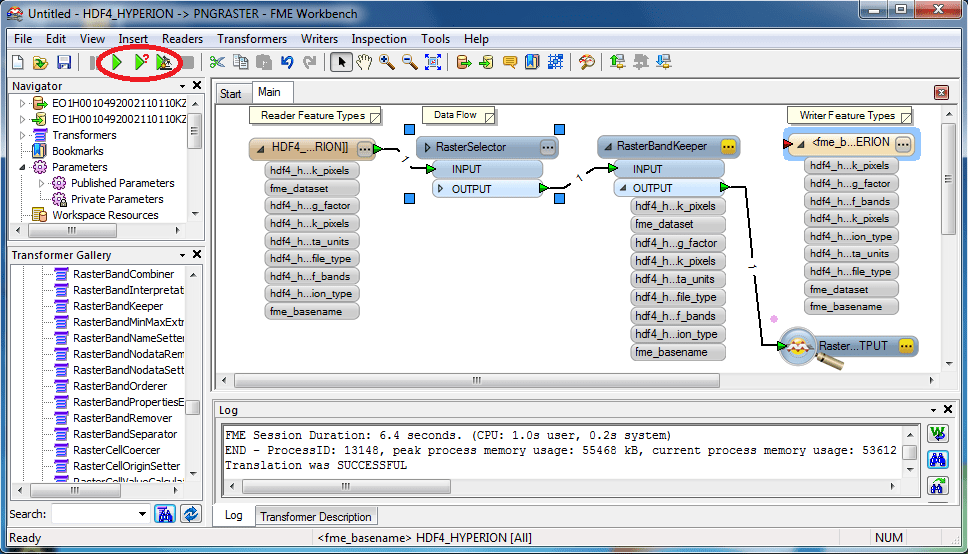The width and height of the screenshot is (968, 554).
Task: Select Workspace Resources in the Navigator
Action: pos(105,216)
